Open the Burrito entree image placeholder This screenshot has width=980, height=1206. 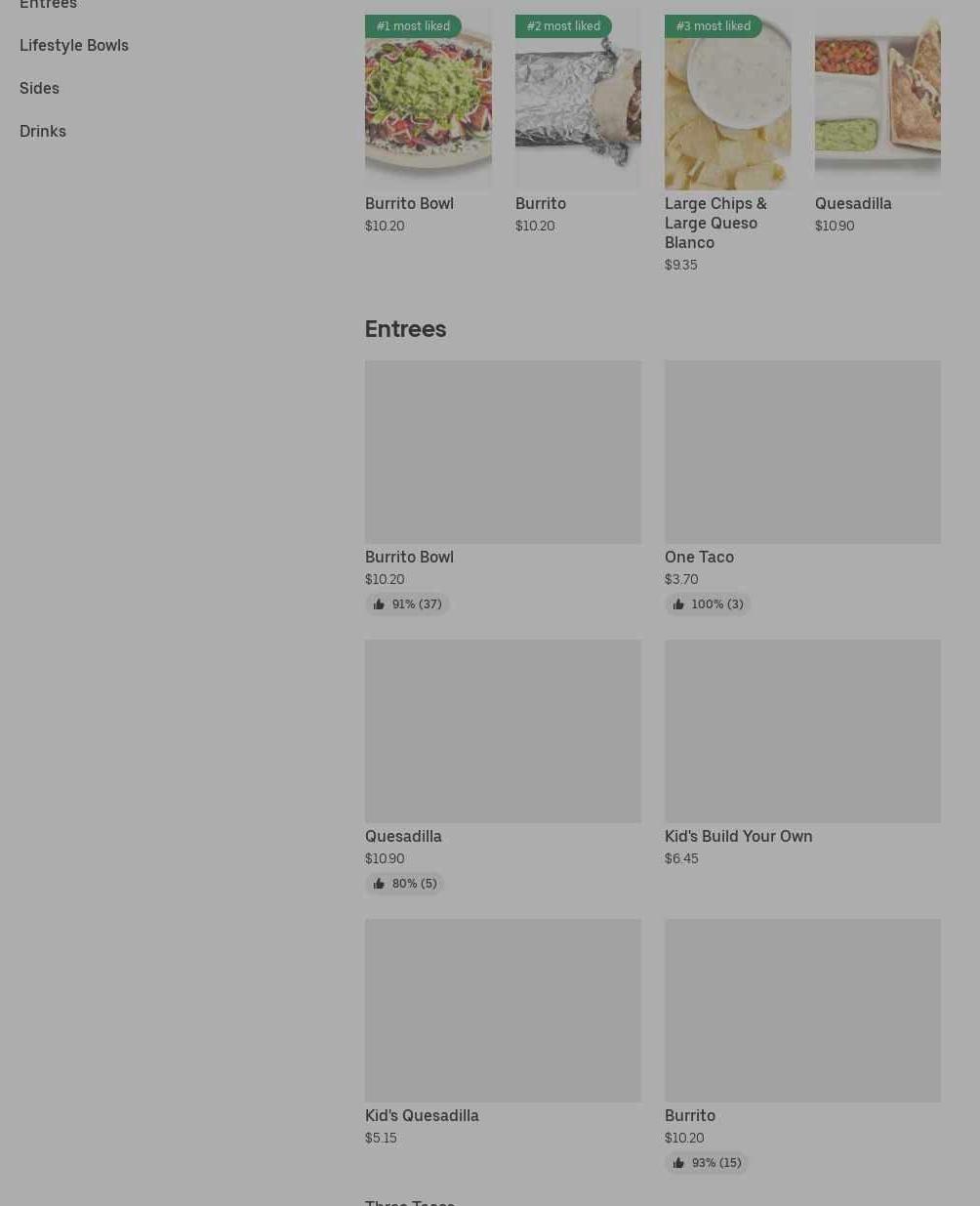coord(802,1011)
